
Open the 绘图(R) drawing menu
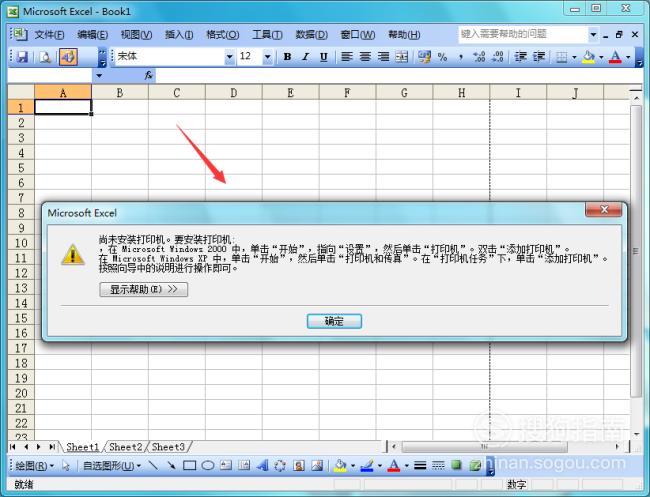[34, 466]
